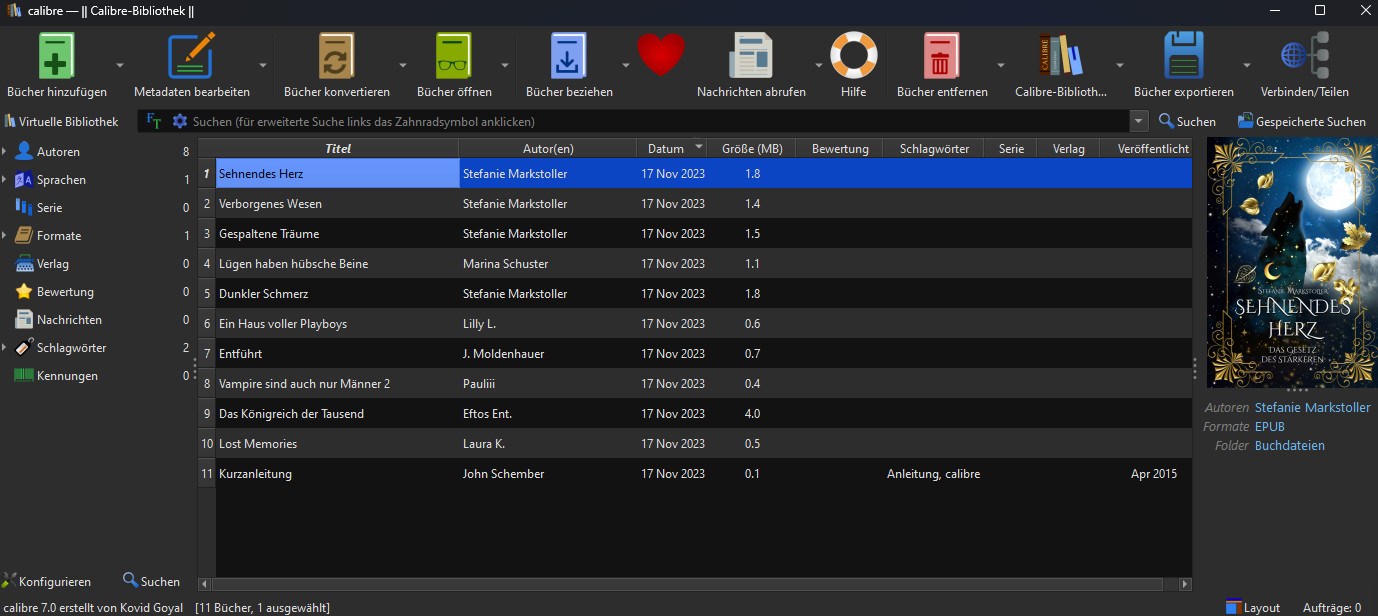This screenshot has height=616, width=1378.
Task: Select the Serie category in the sidebar
Action: click(x=49, y=208)
